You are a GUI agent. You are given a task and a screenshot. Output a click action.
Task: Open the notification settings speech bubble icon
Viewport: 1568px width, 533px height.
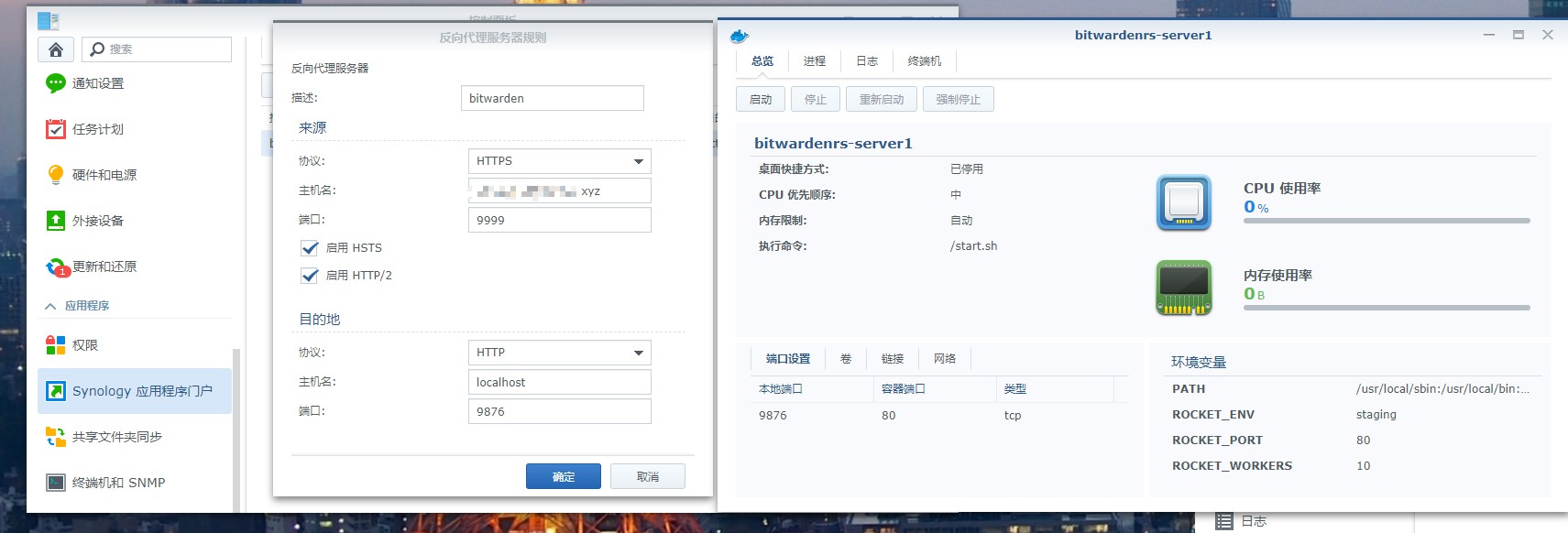[x=56, y=83]
